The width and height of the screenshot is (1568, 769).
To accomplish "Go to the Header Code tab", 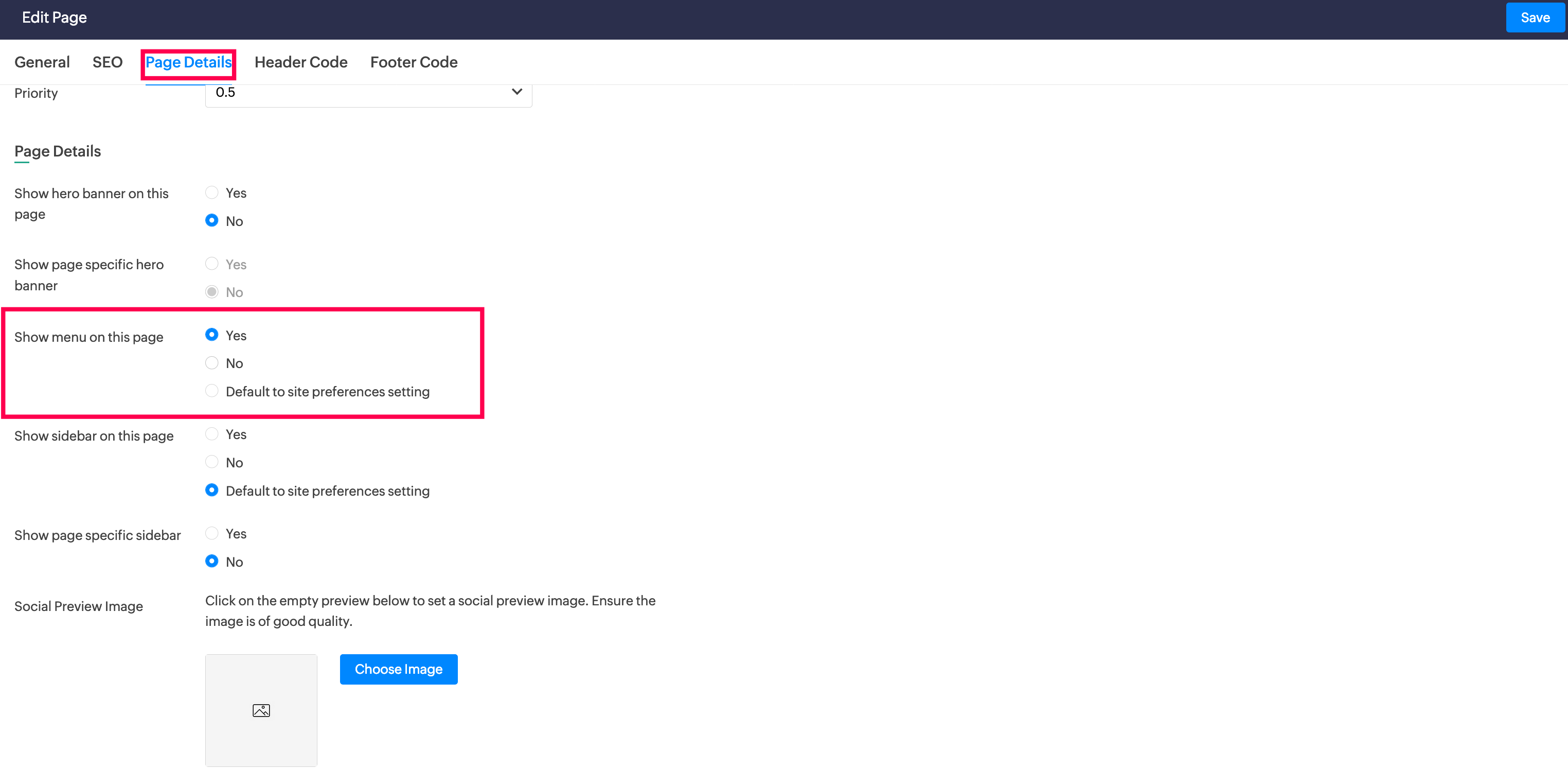I will pos(301,62).
